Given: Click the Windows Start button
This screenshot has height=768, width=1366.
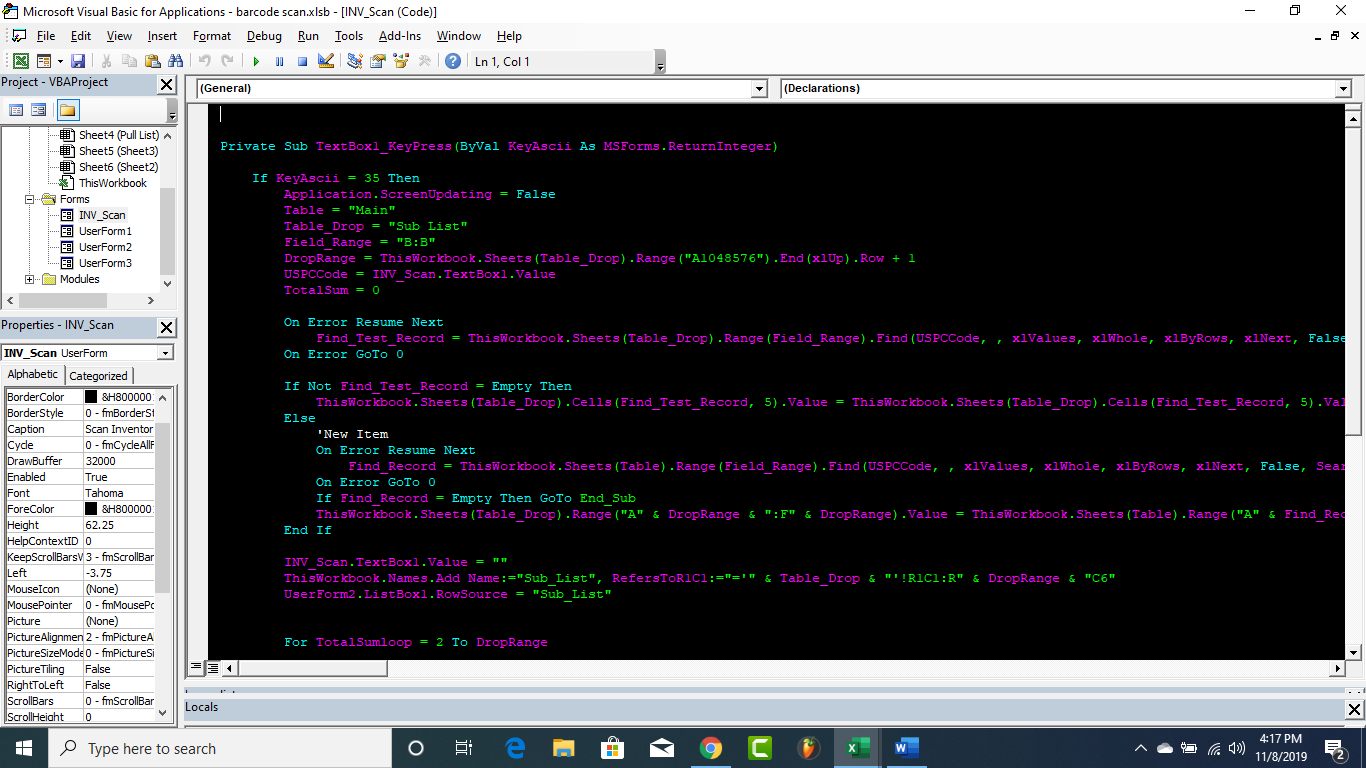Looking at the screenshot, I should 24,748.
